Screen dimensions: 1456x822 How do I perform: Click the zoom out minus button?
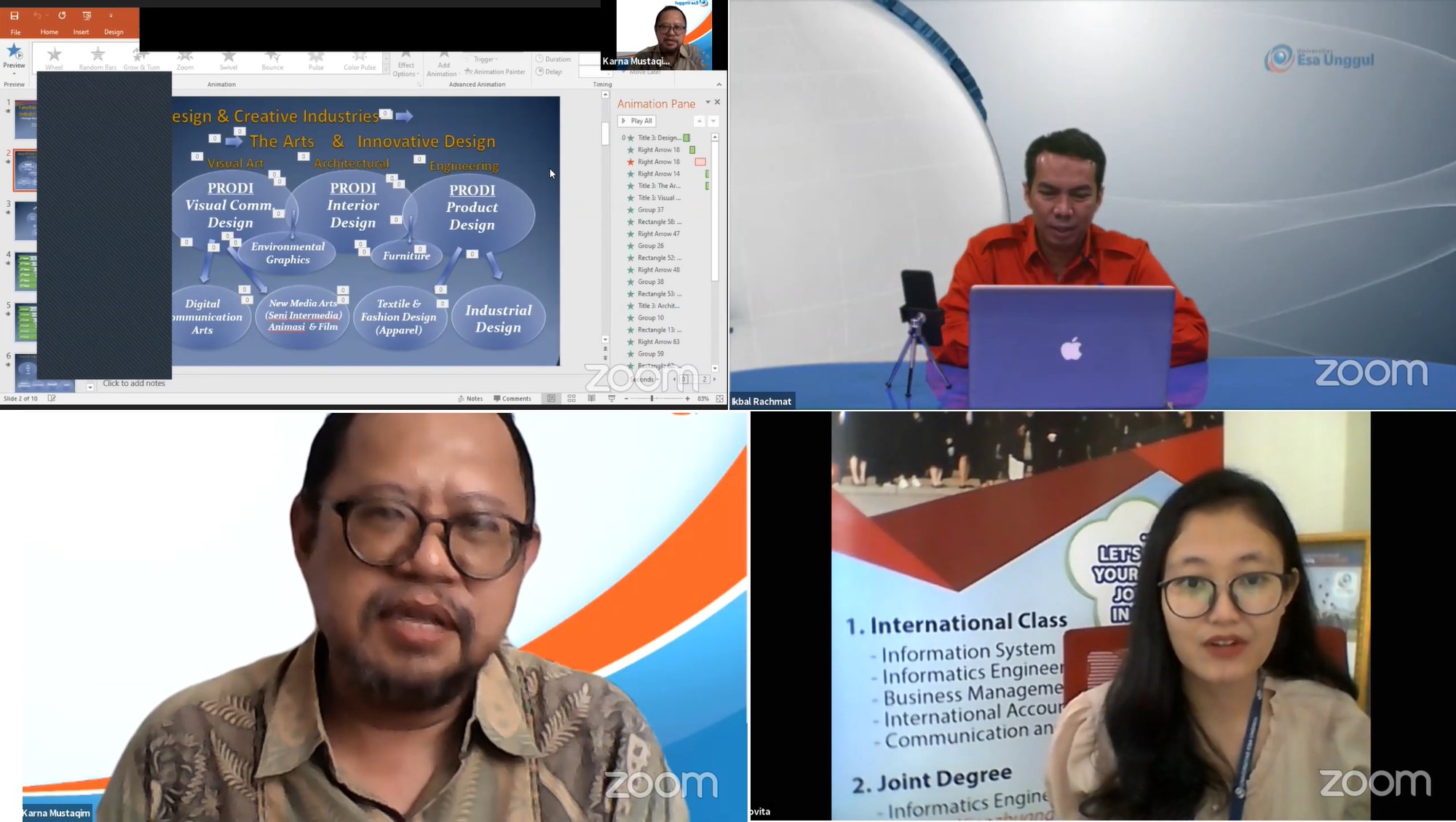[626, 398]
